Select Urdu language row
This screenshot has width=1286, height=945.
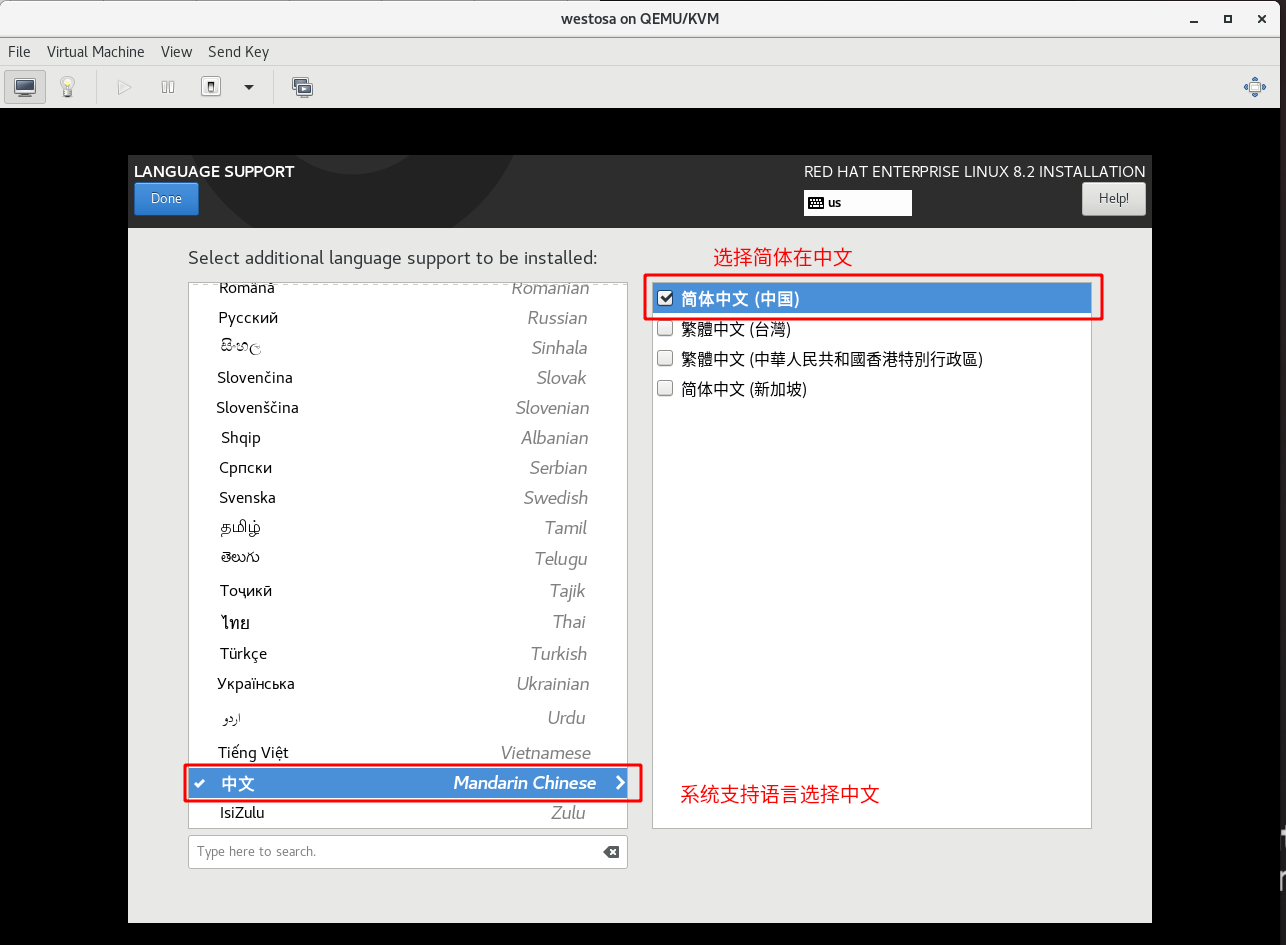408,718
